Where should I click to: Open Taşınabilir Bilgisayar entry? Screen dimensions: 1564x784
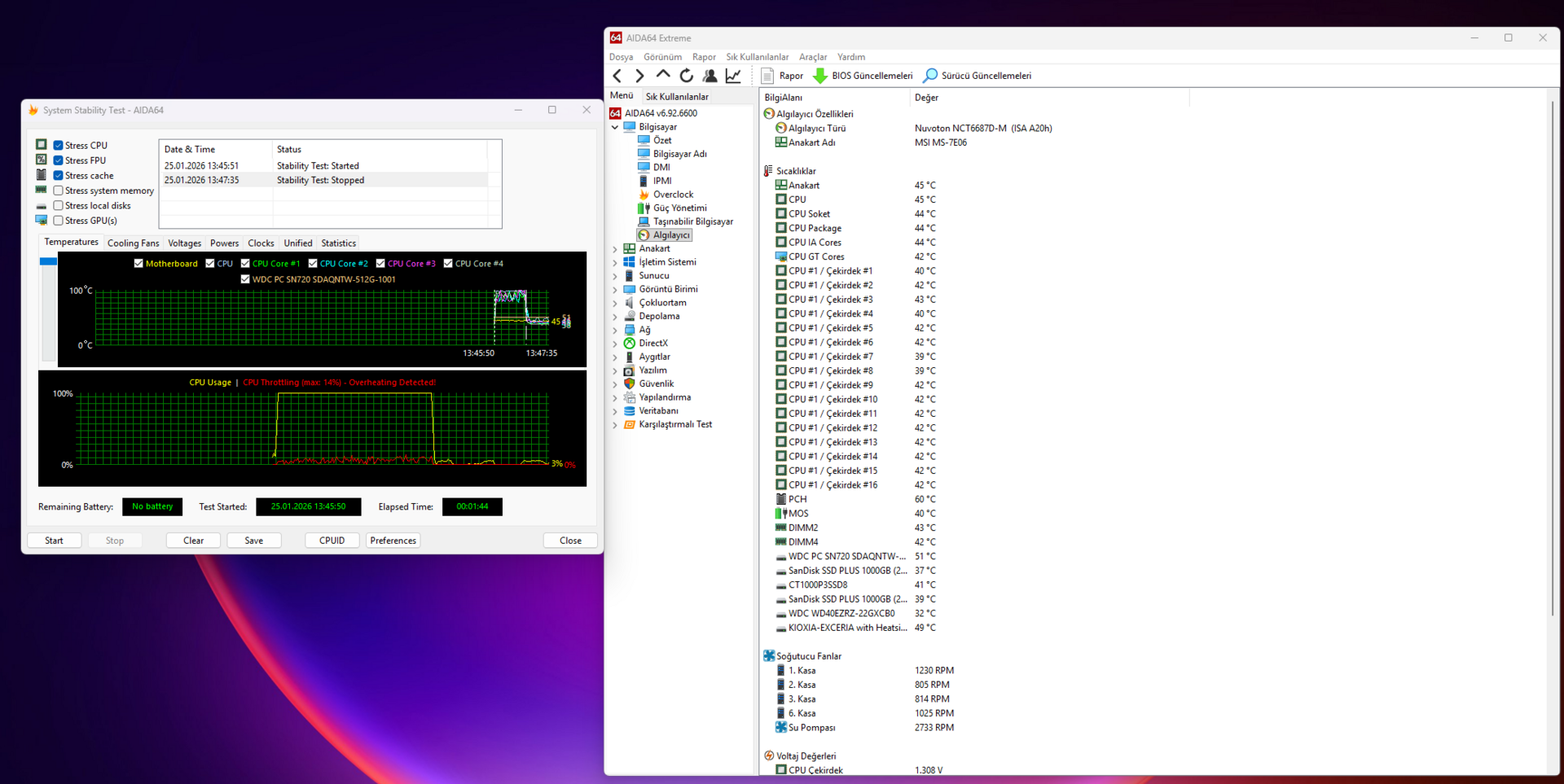tap(692, 221)
